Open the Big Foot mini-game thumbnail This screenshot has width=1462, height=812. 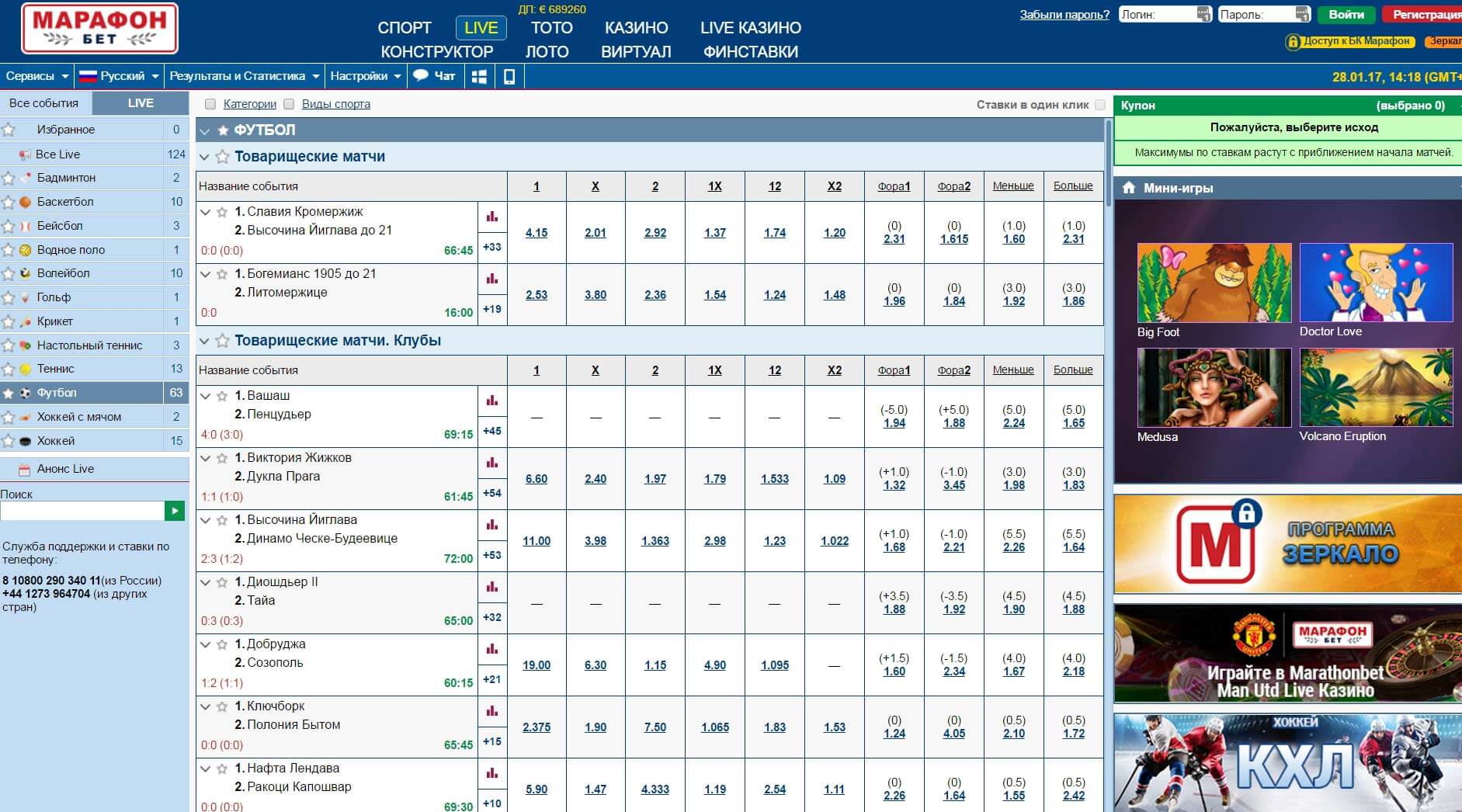[1214, 283]
